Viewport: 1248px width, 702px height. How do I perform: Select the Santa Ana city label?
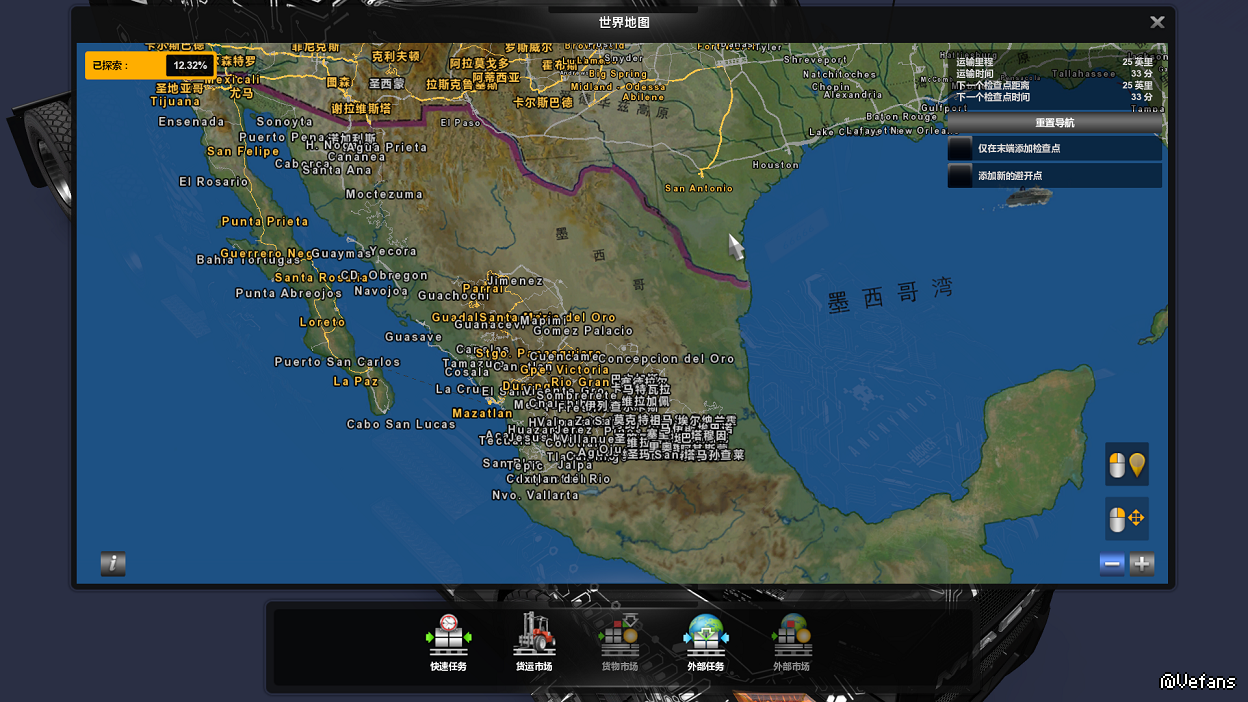tap(337, 170)
